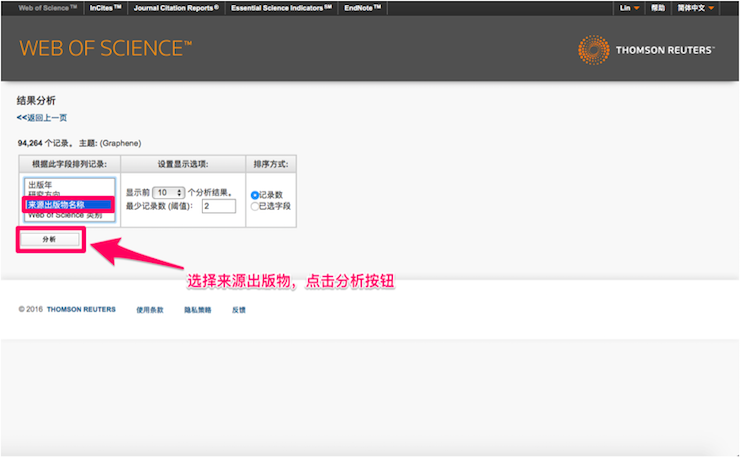Image resolution: width=740 pixels, height=458 pixels.
Task: Click the Web of Science top tab
Action: click(47, 8)
